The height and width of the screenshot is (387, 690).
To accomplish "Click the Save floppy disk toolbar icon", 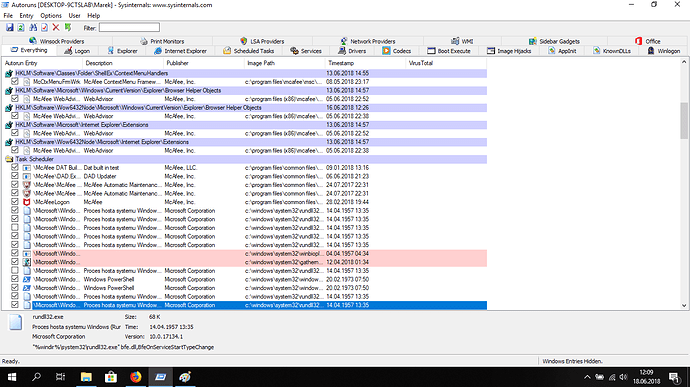I will click(x=10, y=28).
